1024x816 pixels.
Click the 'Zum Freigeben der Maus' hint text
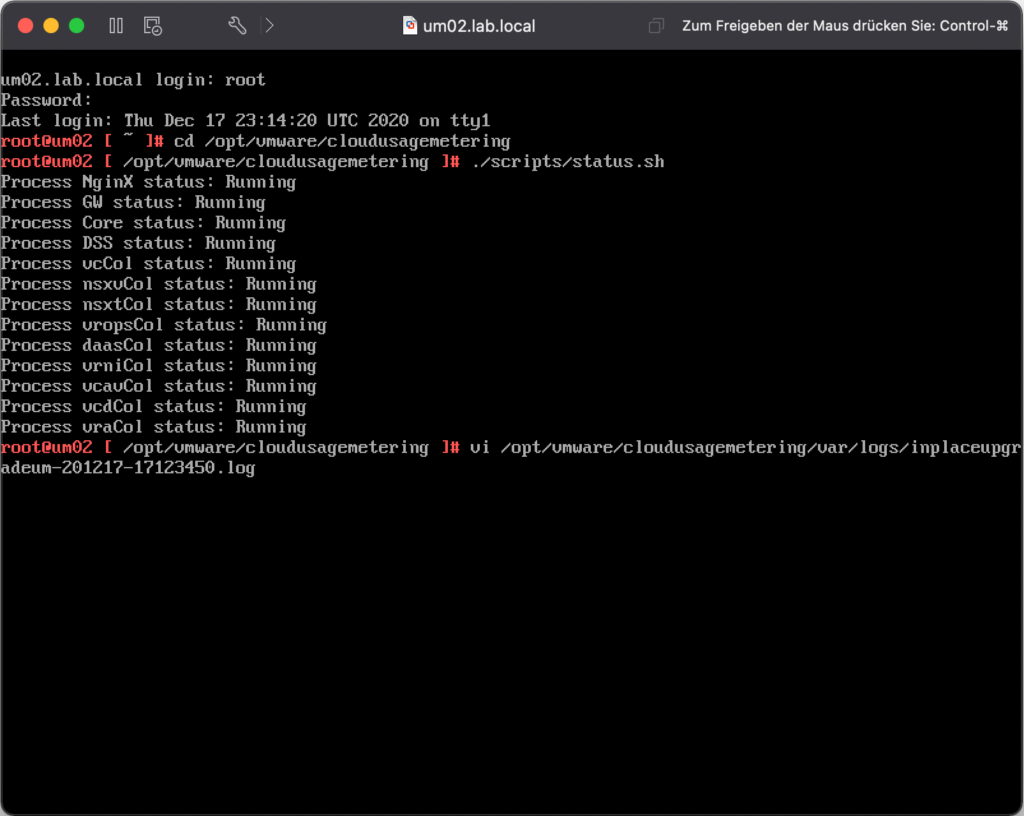click(845, 26)
